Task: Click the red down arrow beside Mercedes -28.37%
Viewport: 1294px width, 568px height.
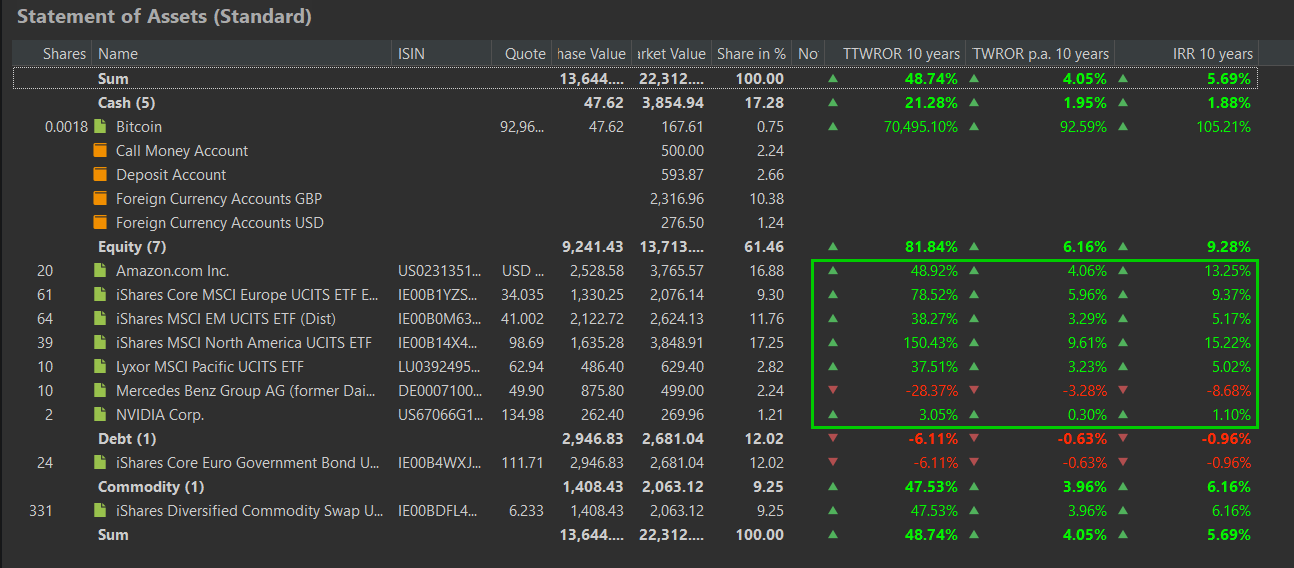Action: [x=833, y=391]
